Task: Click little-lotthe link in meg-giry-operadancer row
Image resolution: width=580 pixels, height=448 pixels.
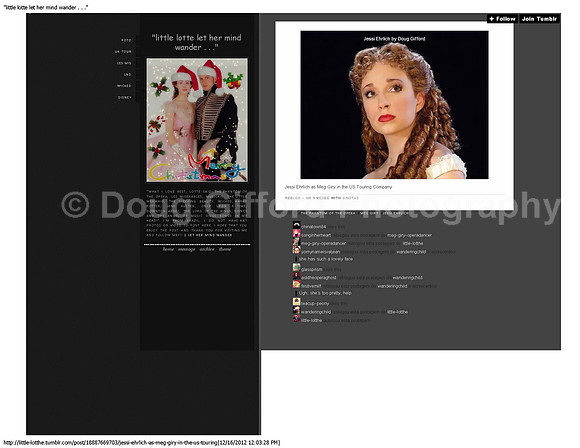Action: coord(413,243)
